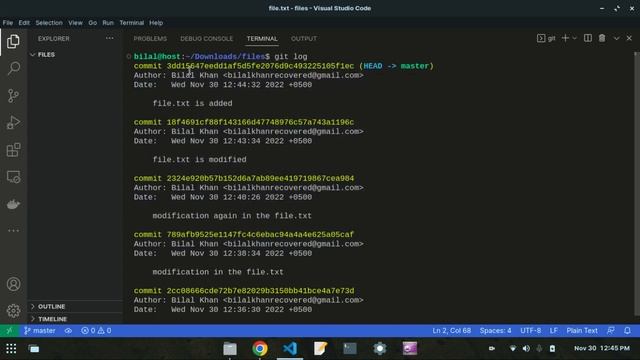This screenshot has width=640, height=360.
Task: Open the Files manager in taskbar
Action: coord(230,349)
